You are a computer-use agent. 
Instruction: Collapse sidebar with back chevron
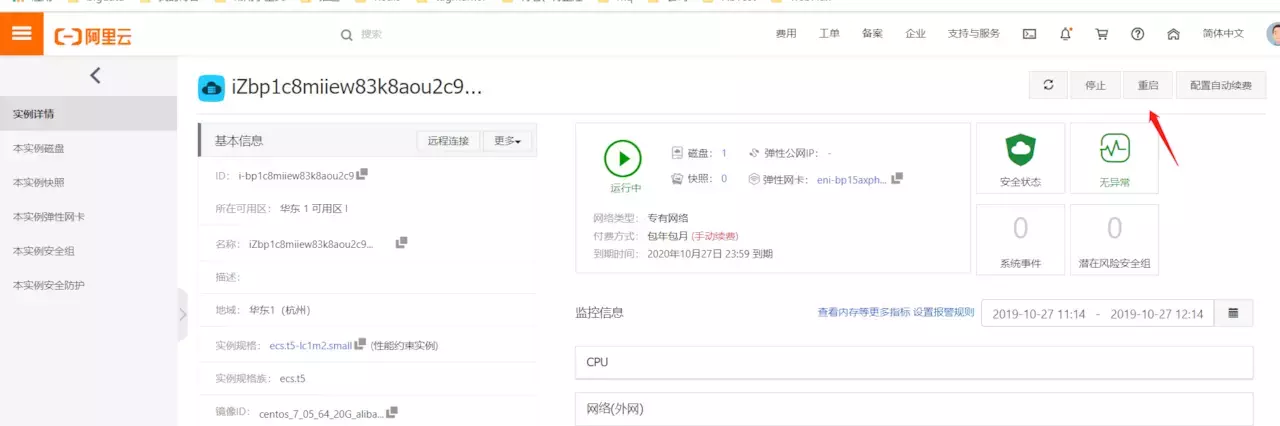point(95,75)
